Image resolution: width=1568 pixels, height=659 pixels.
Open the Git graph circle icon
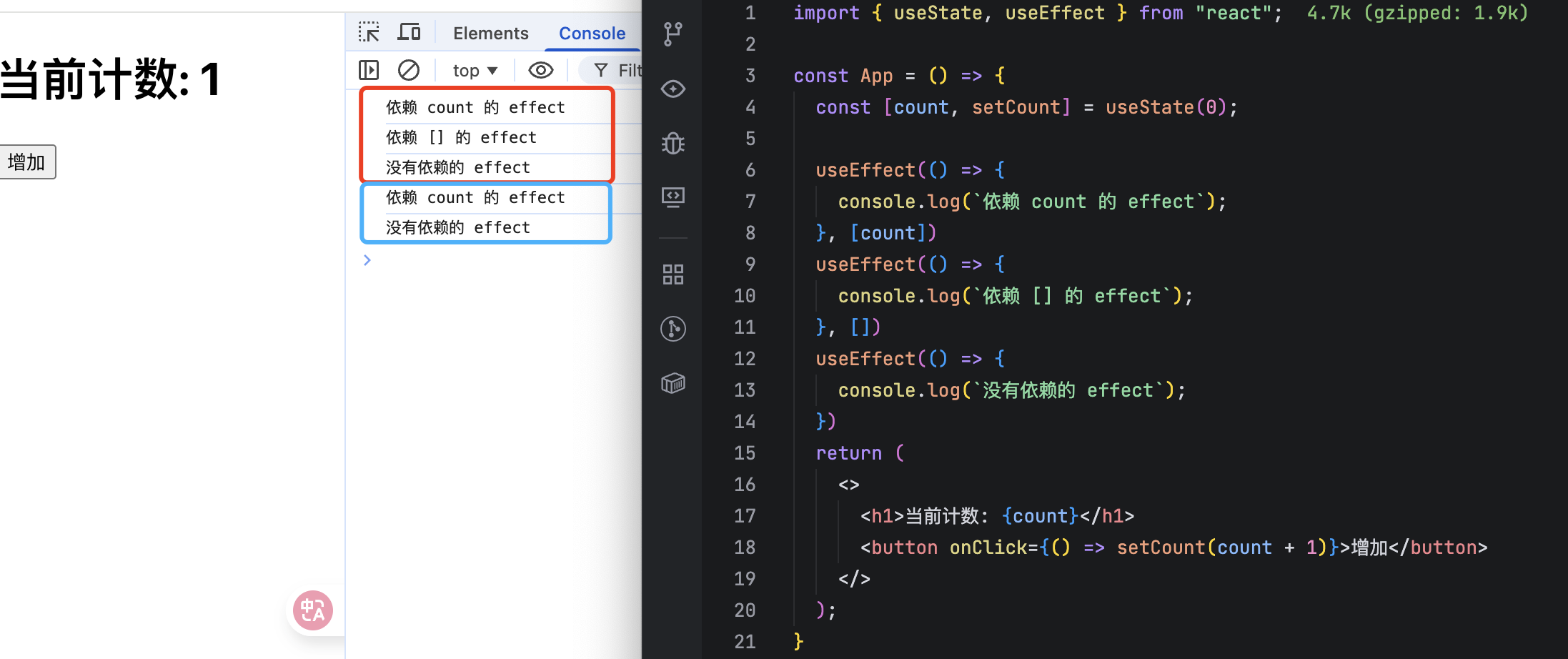point(673,329)
